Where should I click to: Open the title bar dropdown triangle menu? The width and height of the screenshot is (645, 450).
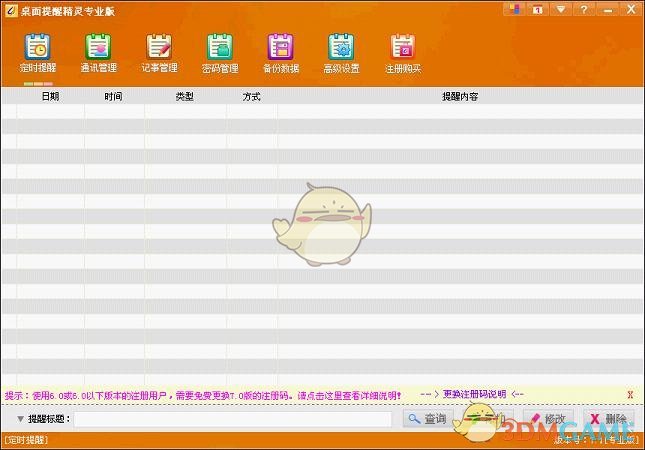point(561,9)
